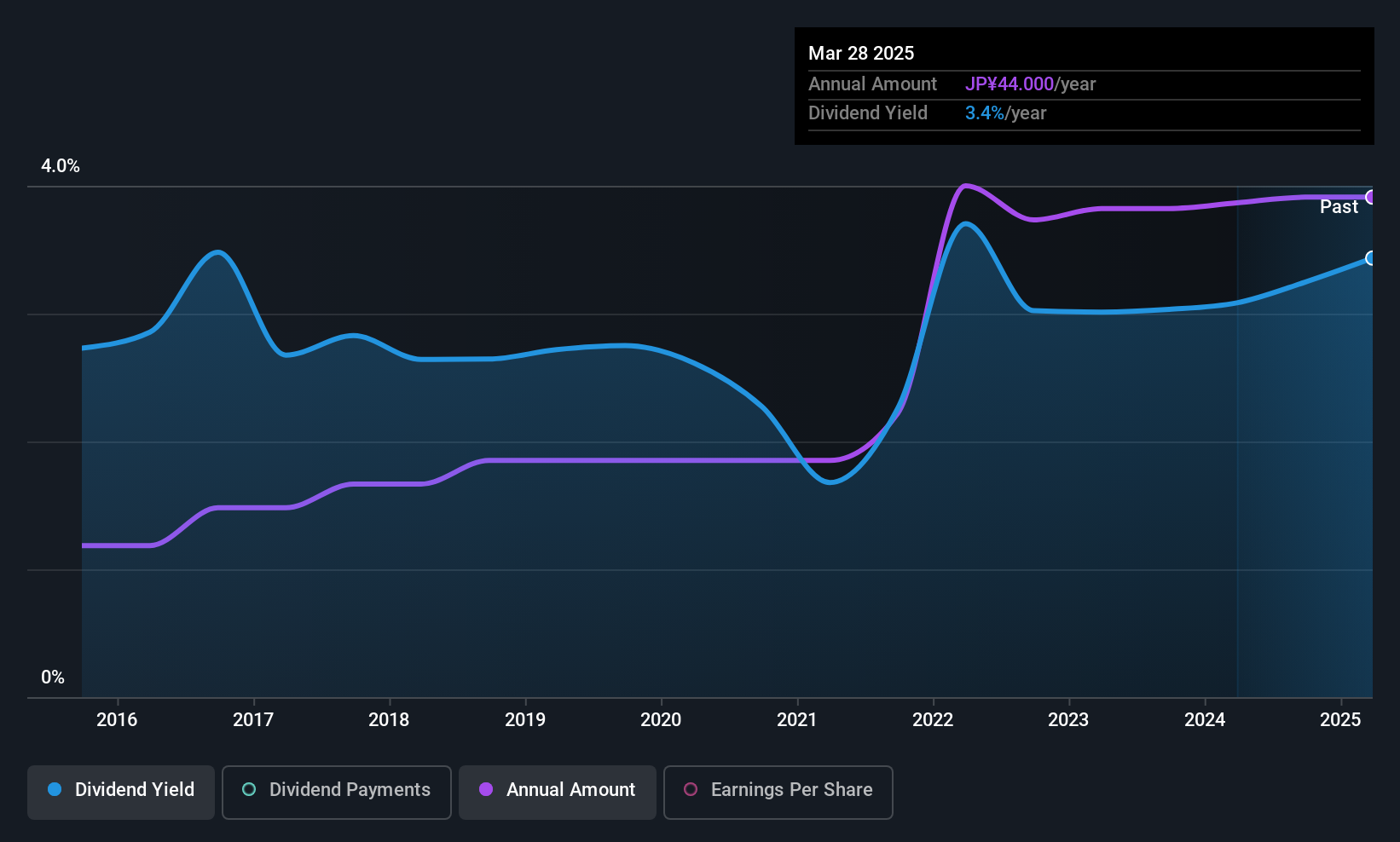Click the 2020 x-axis label
1400x842 pixels.
coord(661,720)
